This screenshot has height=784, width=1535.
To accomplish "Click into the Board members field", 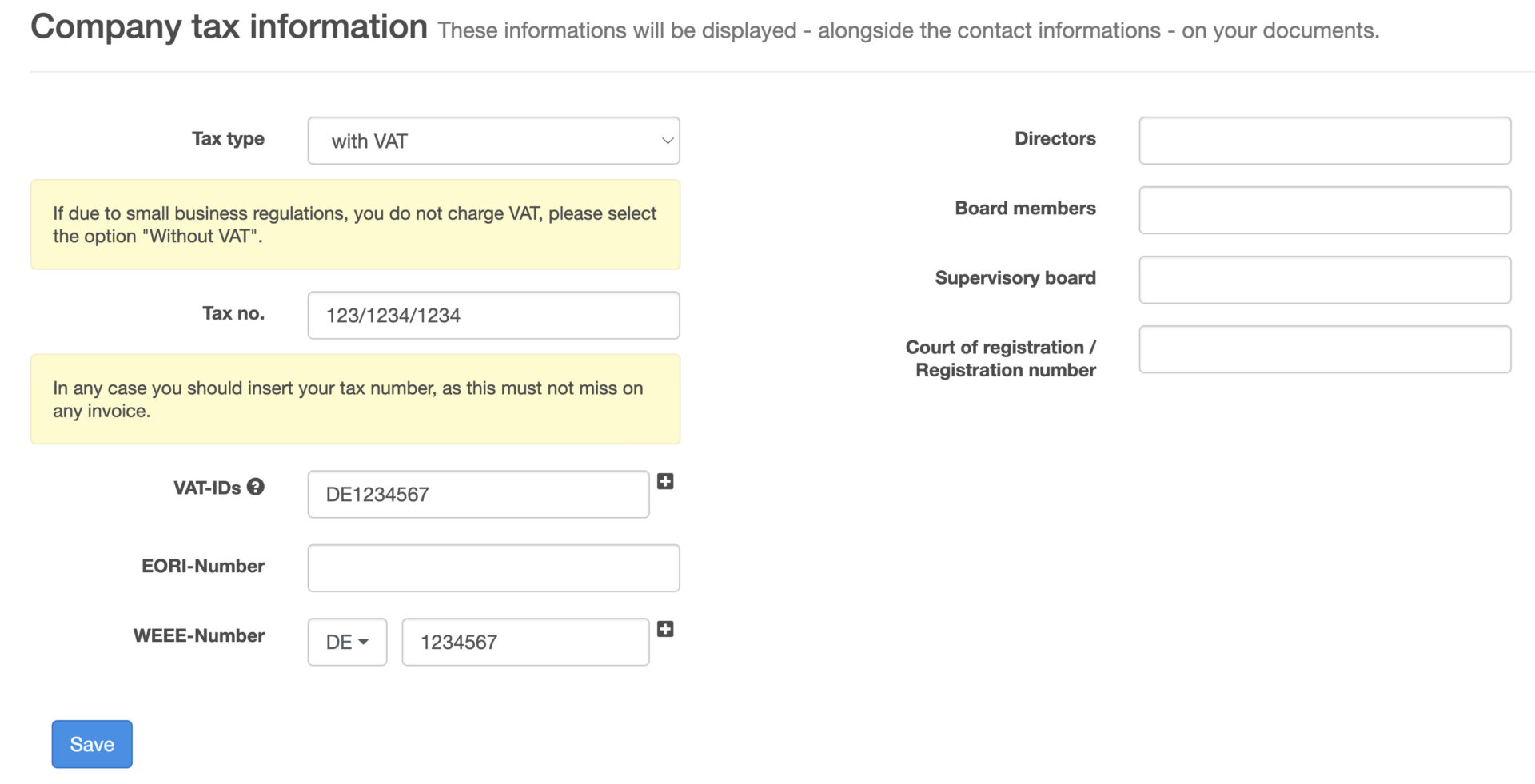I will (1324, 210).
